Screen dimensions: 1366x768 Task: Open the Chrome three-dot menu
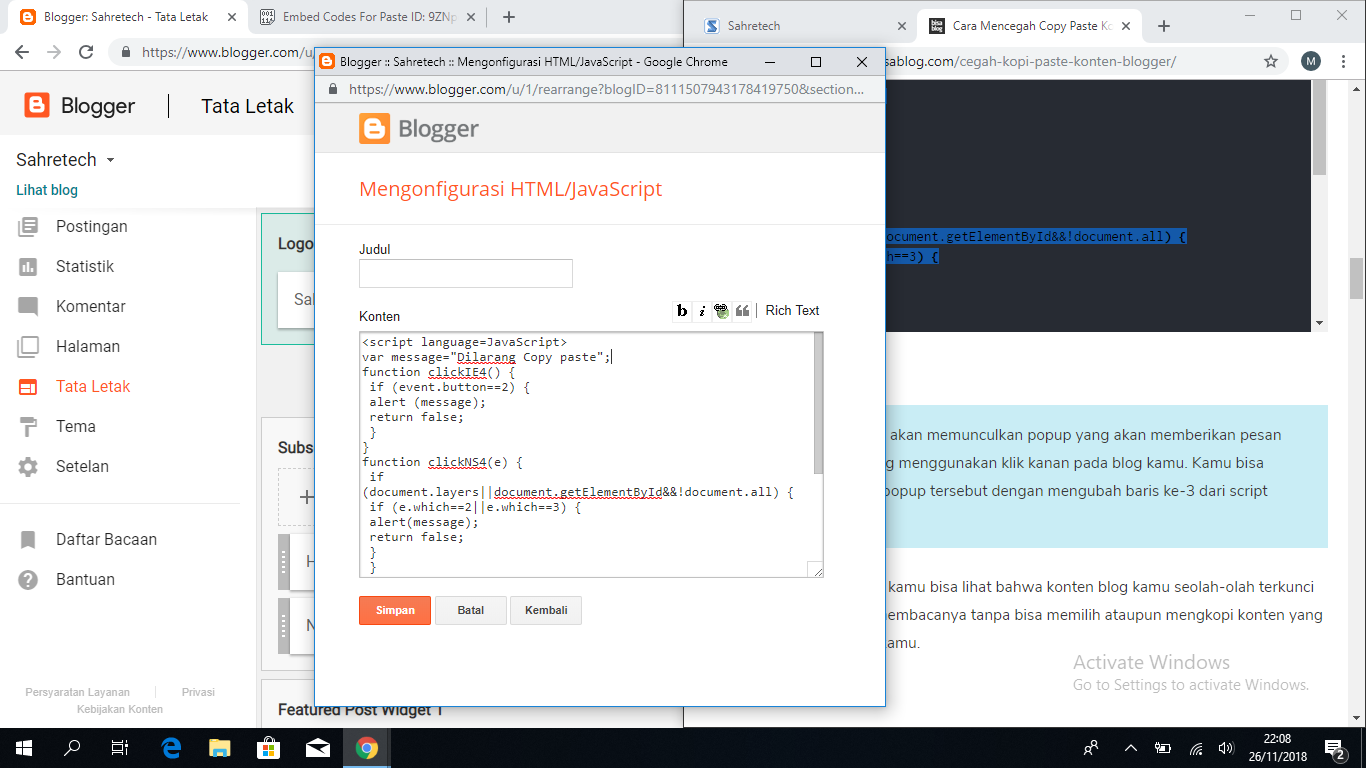click(1344, 61)
